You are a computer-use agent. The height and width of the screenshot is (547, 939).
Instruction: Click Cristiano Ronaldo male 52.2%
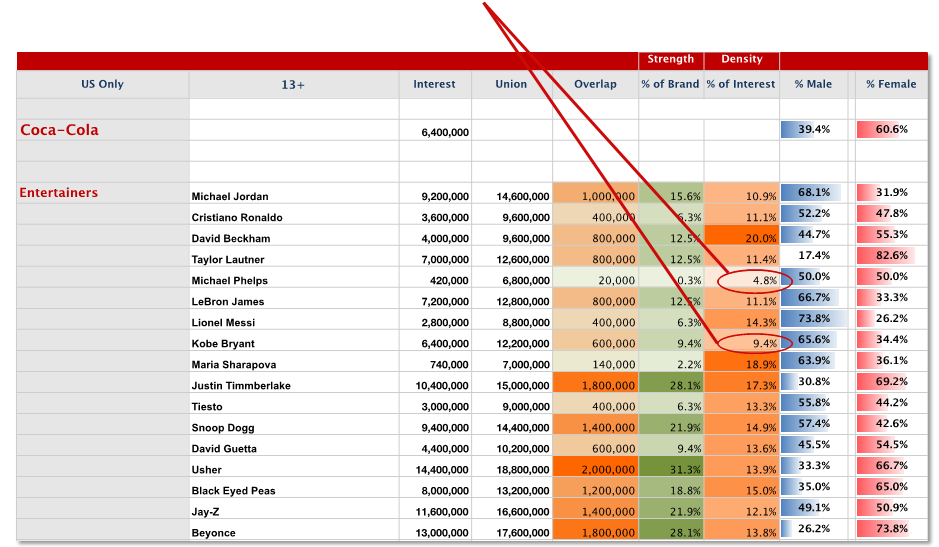click(x=814, y=213)
